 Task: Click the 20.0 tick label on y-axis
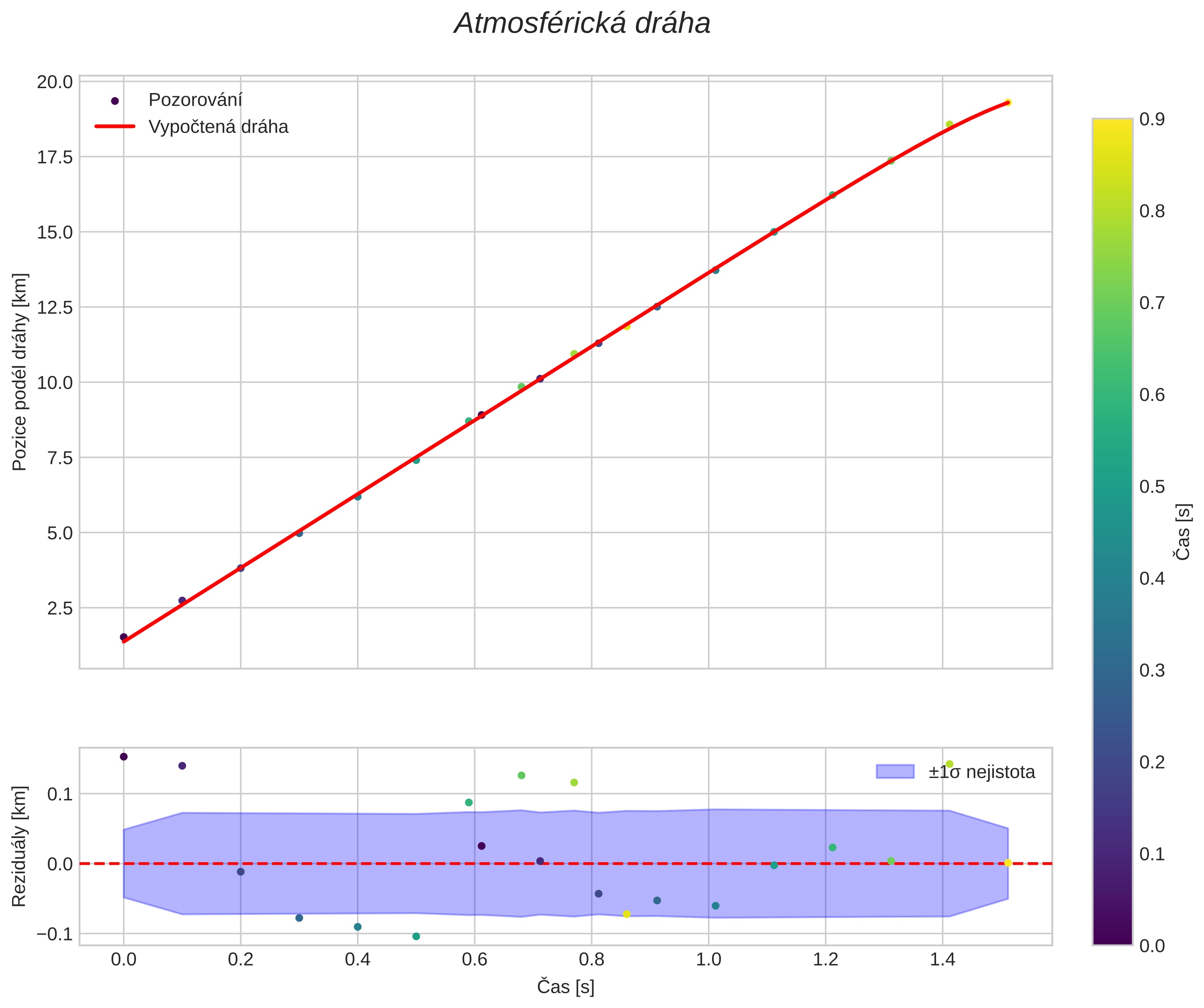55,83
